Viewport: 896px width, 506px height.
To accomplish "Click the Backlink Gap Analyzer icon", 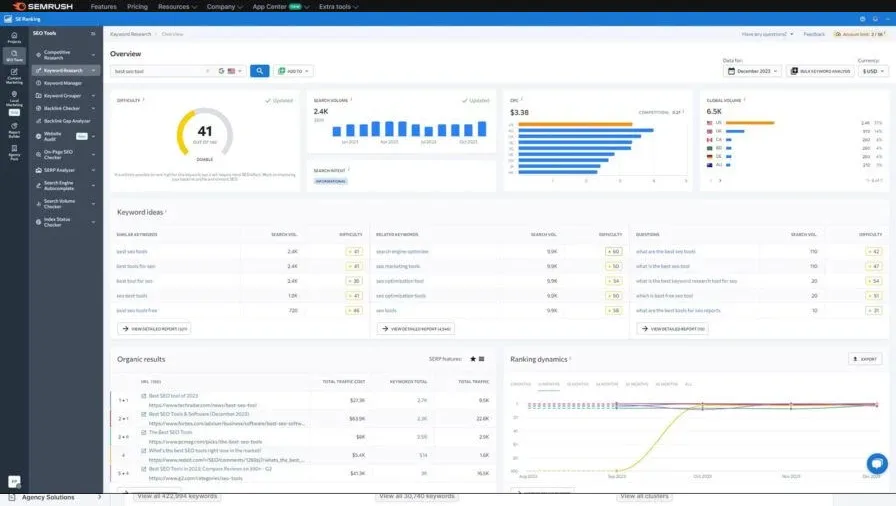I will point(38,121).
